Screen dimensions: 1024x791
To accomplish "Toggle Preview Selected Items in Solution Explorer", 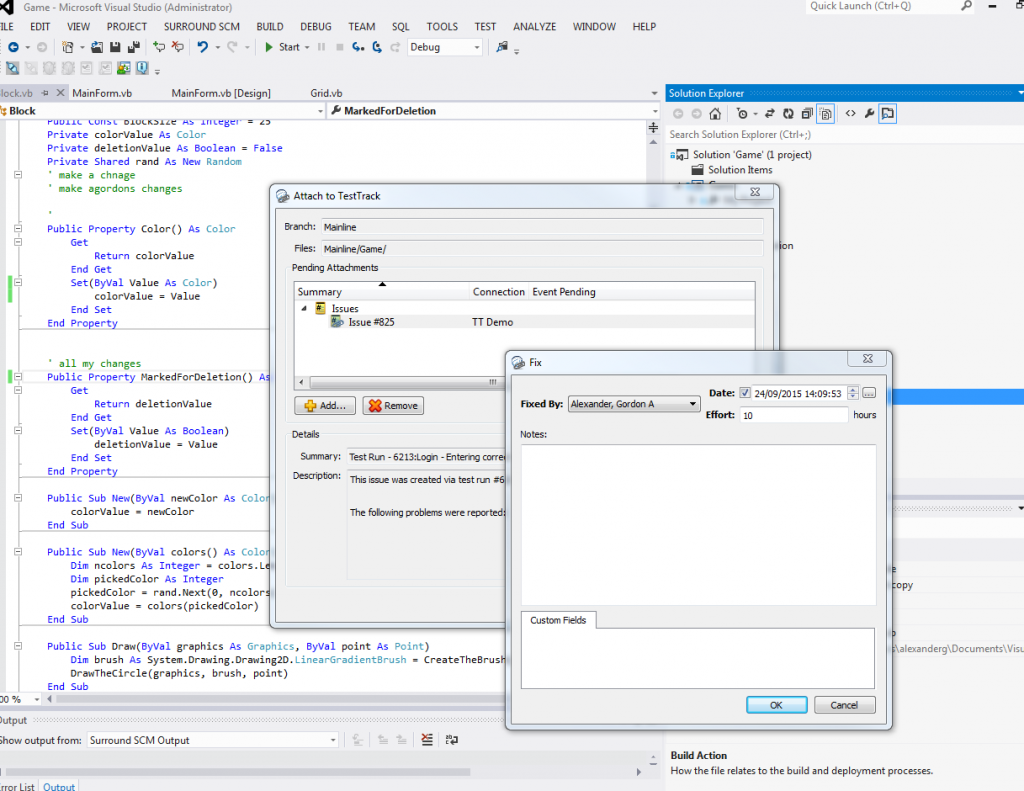I will pyautogui.click(x=888, y=114).
